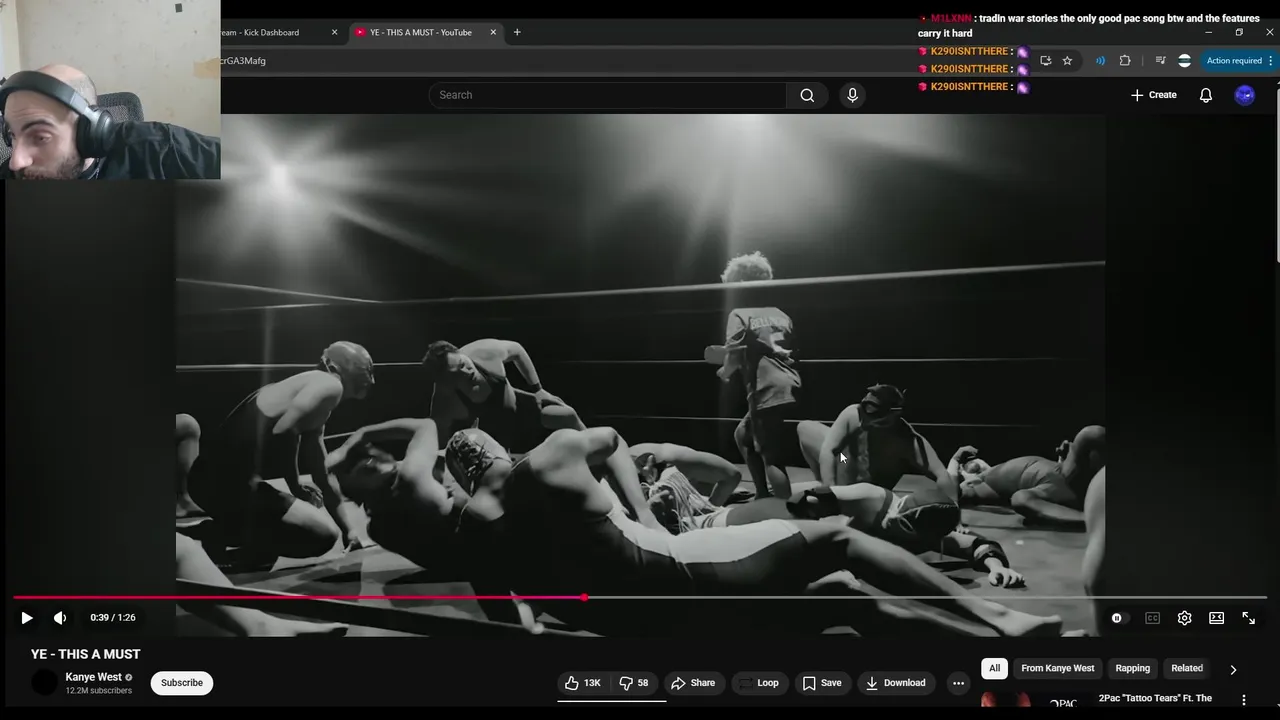This screenshot has height=720, width=1280.
Task: Open the YouTube account avatar menu
Action: (x=1244, y=95)
